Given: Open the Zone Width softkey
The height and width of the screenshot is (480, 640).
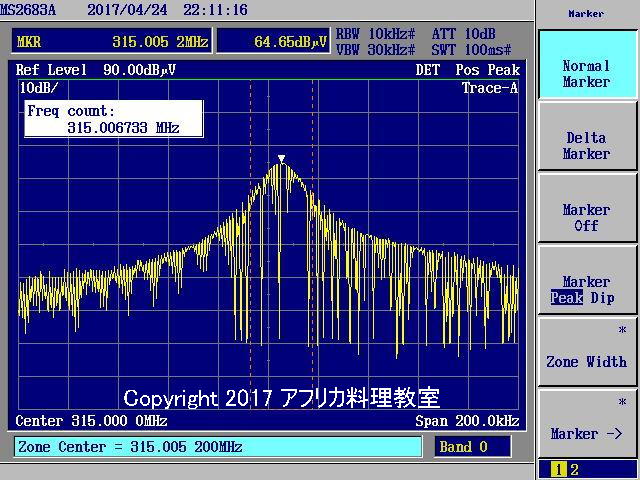Looking at the screenshot, I should pos(587,352).
